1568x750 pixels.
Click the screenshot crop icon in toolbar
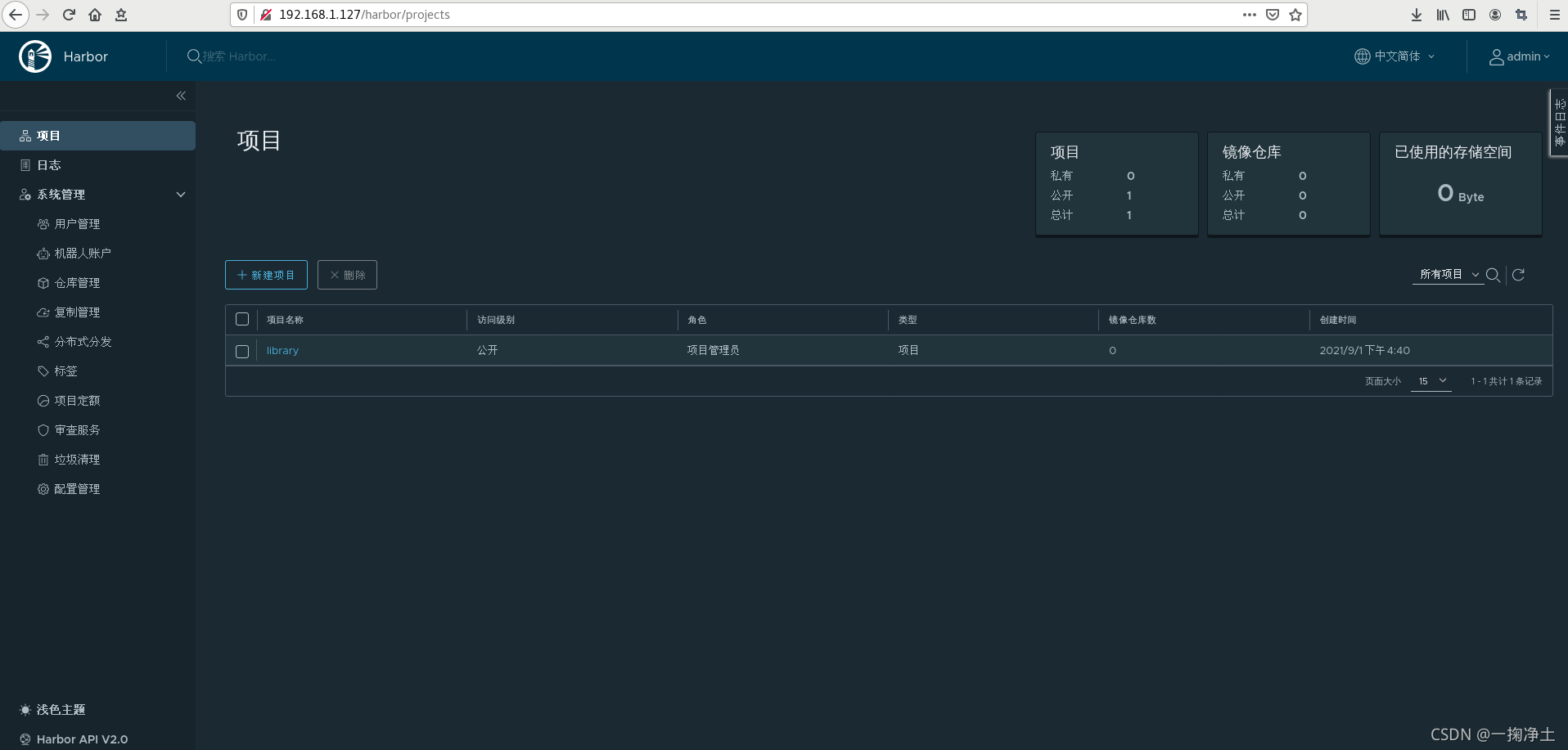tap(1521, 15)
